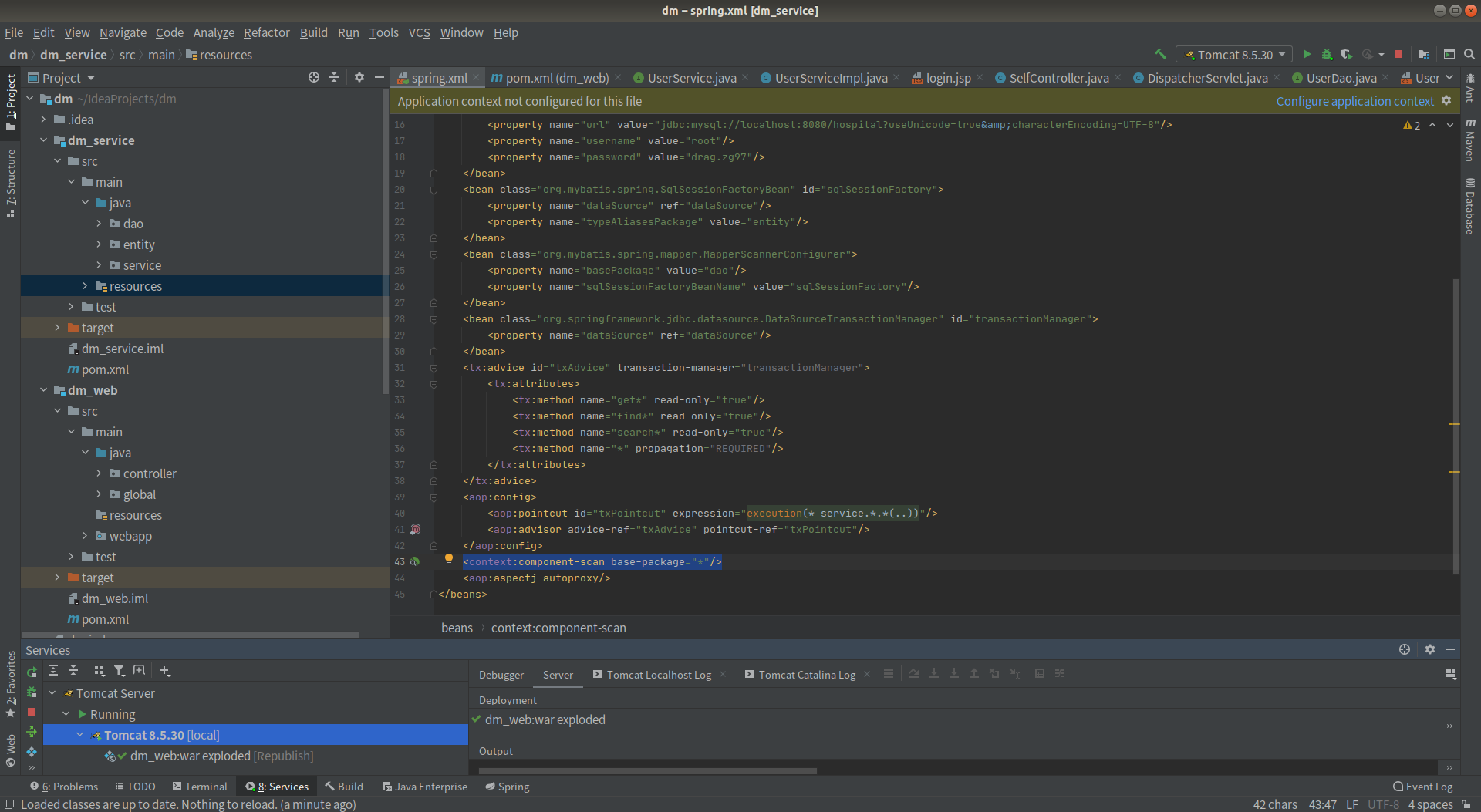Screen dimensions: 1481x812
Task: Toggle the Web tool window
Action: [x=11, y=750]
